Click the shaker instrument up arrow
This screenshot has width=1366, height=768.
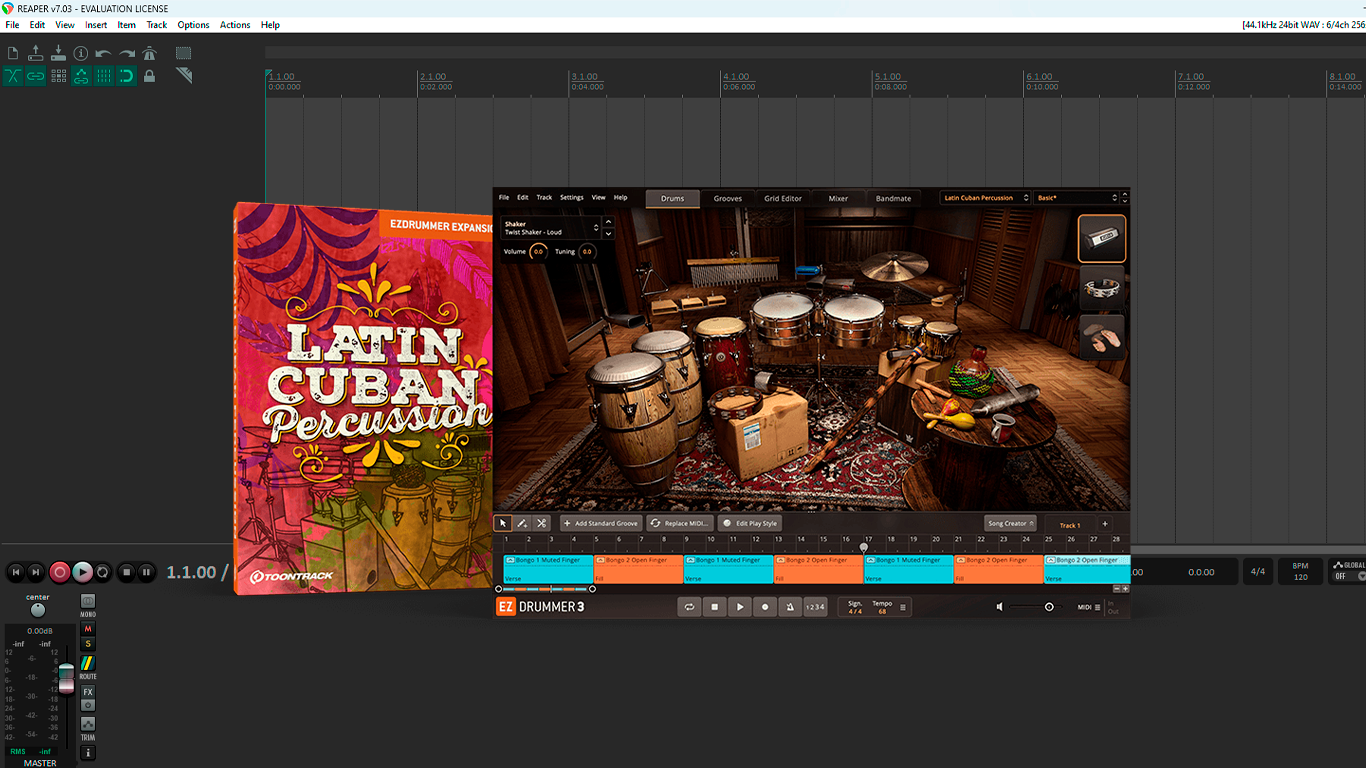tap(608, 222)
